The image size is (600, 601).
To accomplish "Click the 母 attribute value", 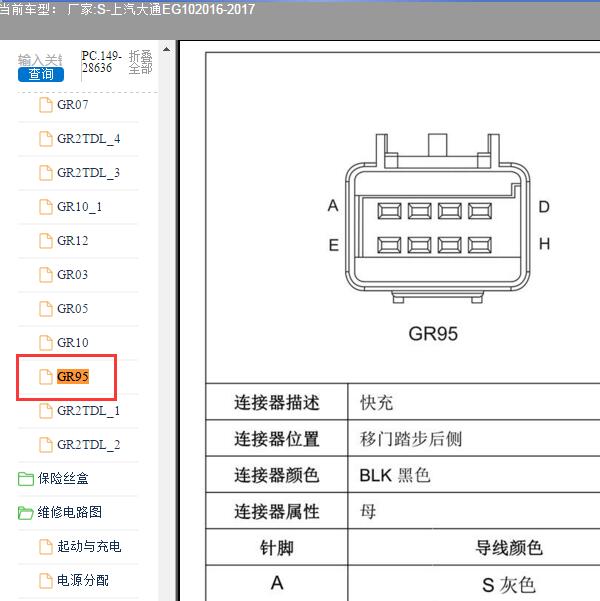I will [368, 511].
